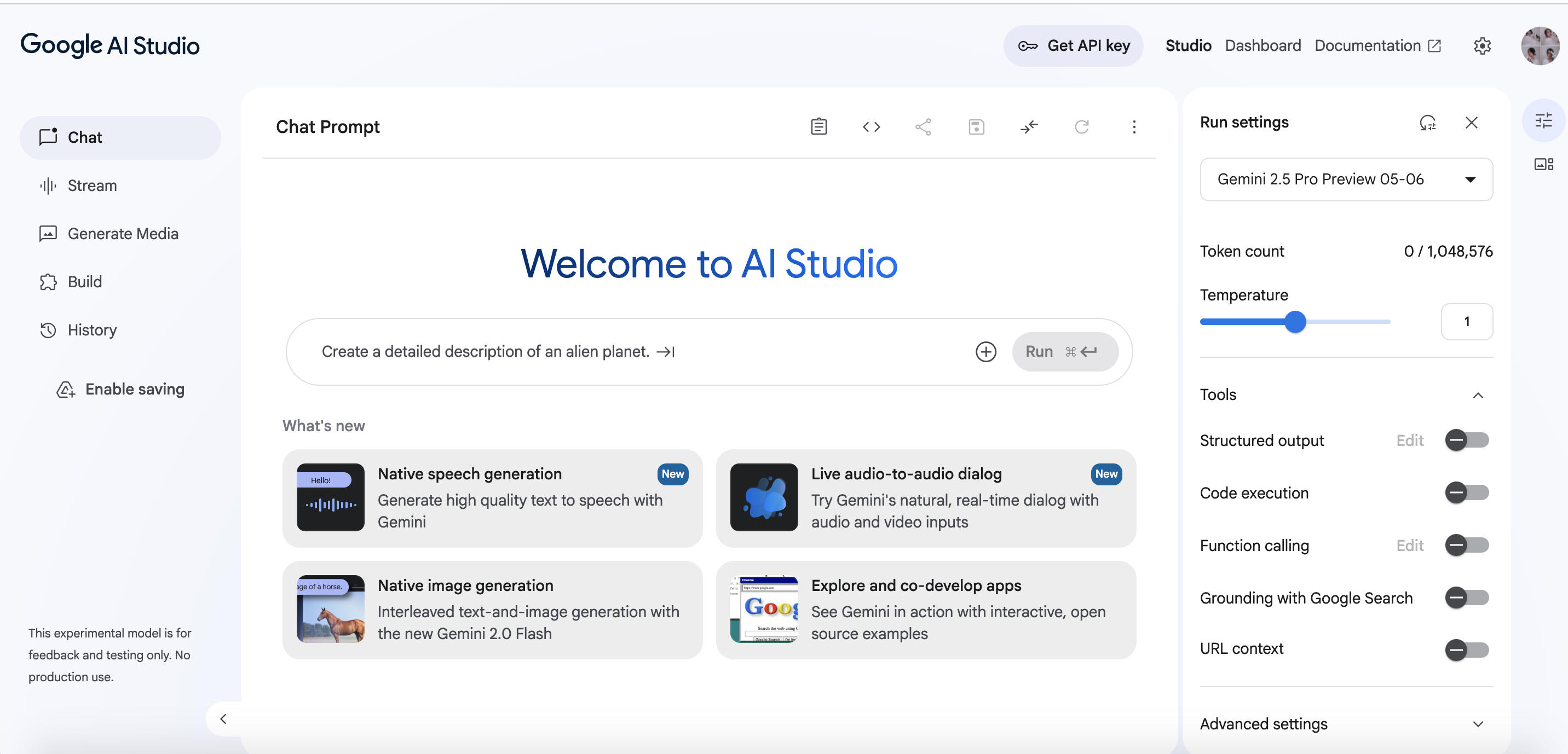Image resolution: width=1568 pixels, height=754 pixels.
Task: Switch to the Studio tab
Action: (x=1187, y=45)
